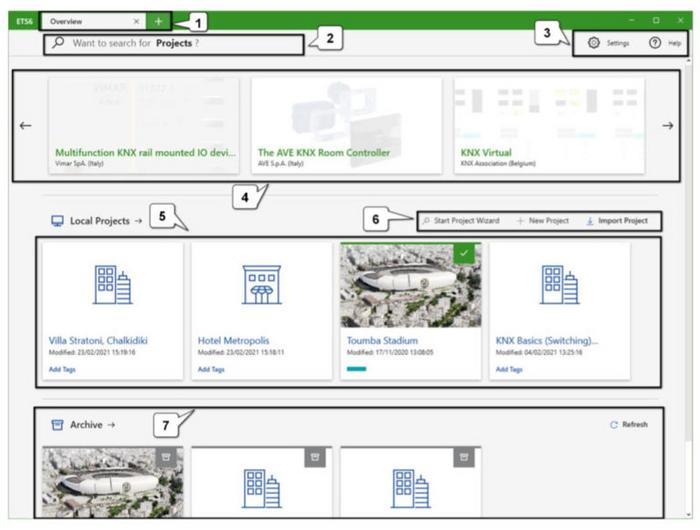Switch to the Overview tab
Screen dimensions: 700x530
click(x=85, y=21)
